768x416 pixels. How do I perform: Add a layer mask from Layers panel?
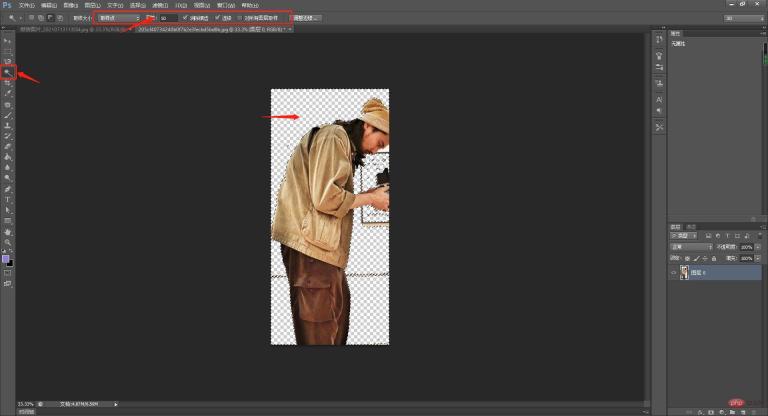pos(711,413)
